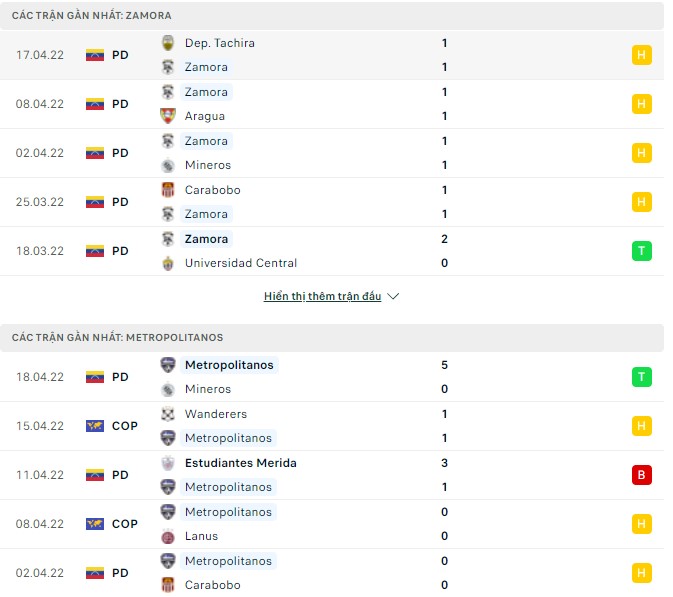Screen dimensions: 673x597
Task: Click the Aragua team crest icon
Action: pyautogui.click(x=168, y=116)
